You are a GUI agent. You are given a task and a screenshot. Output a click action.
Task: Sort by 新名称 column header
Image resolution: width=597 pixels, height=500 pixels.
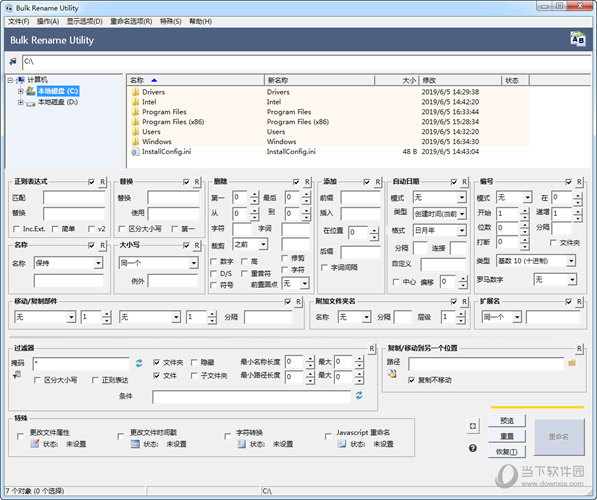click(x=319, y=80)
